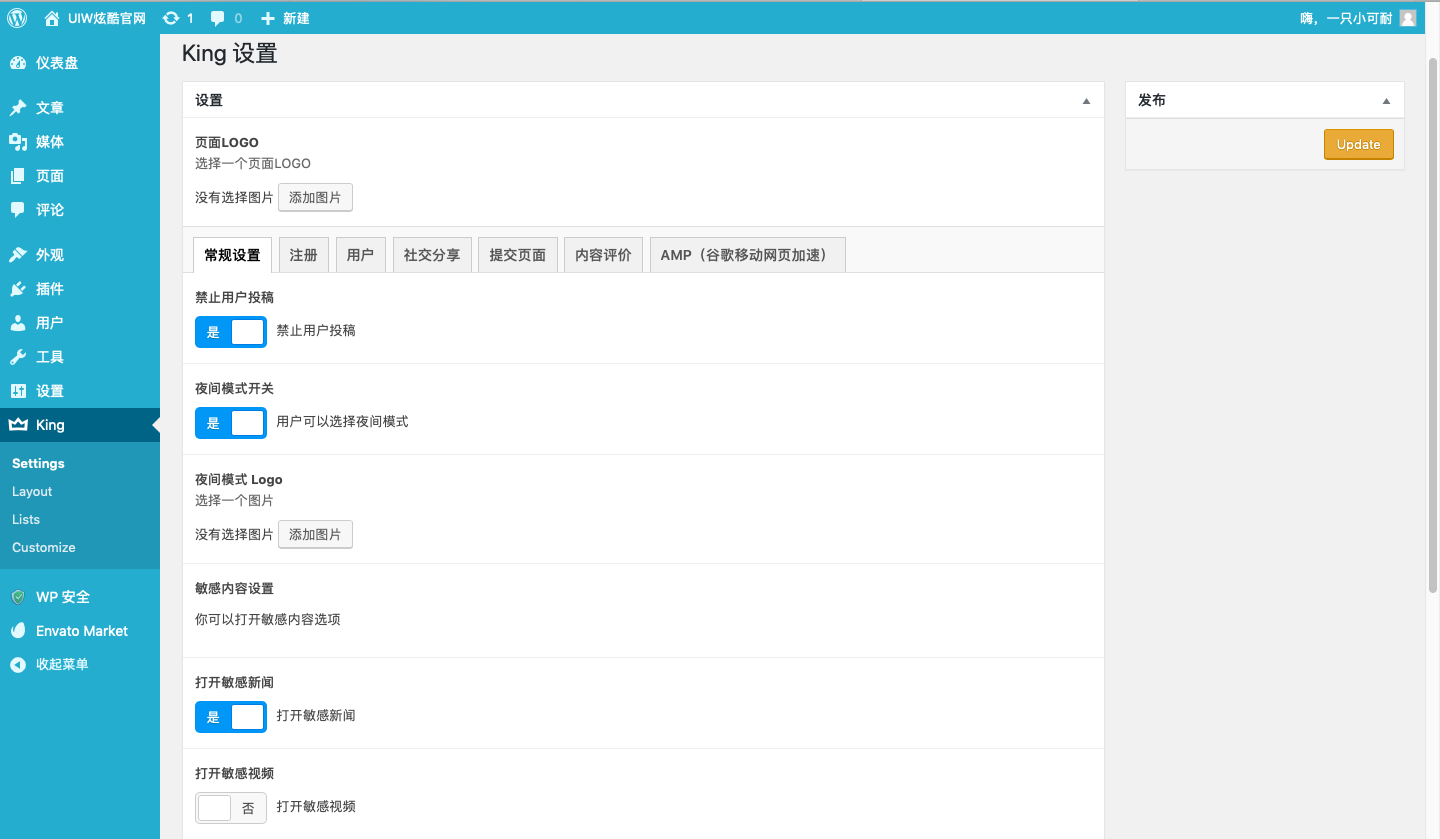The width and height of the screenshot is (1440, 839).
Task: Open the updates icon in admin bar
Action: 171,18
